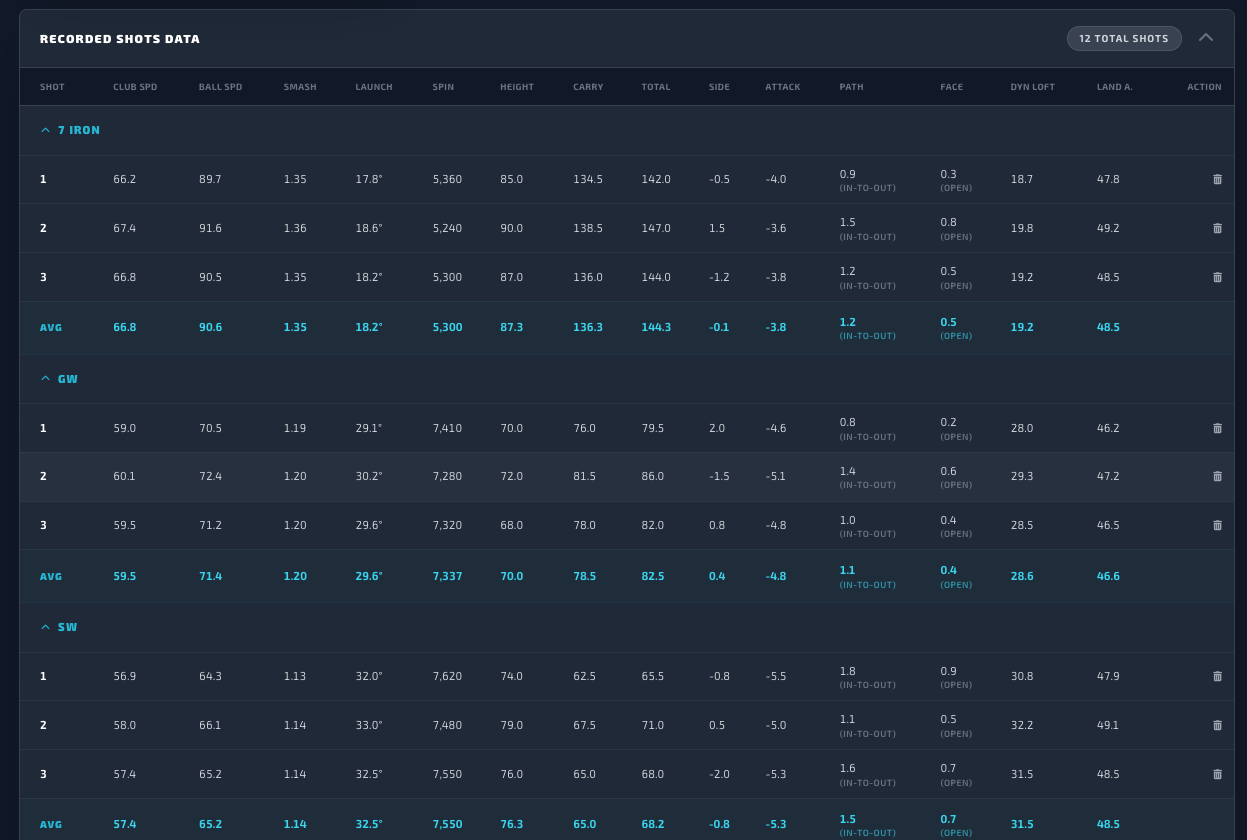Viewport: 1247px width, 840px height.
Task: Select SW side value -2.0
Action: (x=719, y=774)
